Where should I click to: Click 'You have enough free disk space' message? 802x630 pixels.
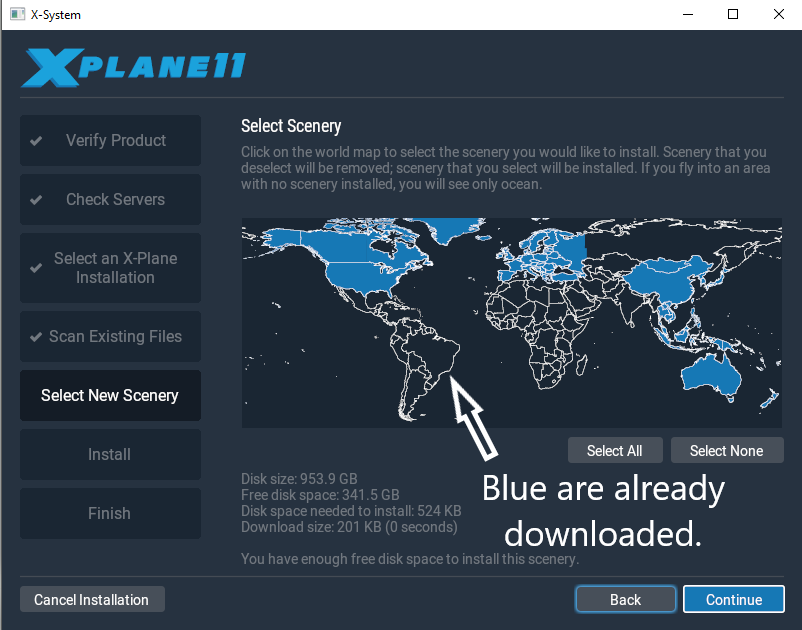click(410, 559)
